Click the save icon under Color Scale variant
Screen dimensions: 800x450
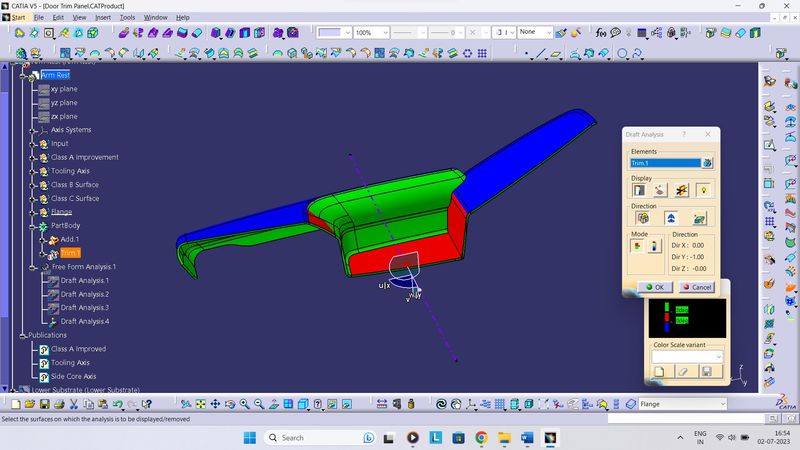[707, 371]
